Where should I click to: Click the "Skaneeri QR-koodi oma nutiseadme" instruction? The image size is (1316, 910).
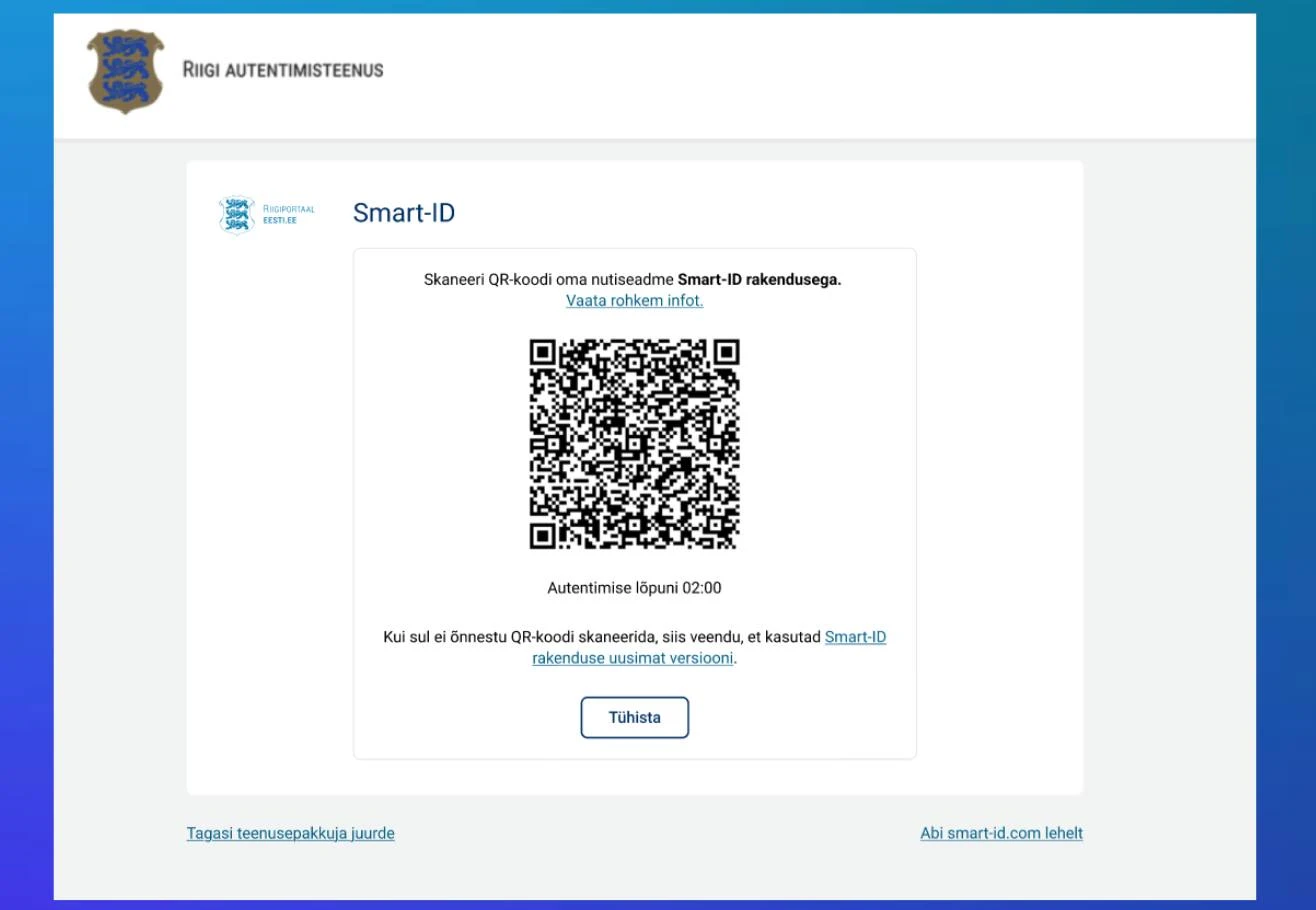(549, 279)
